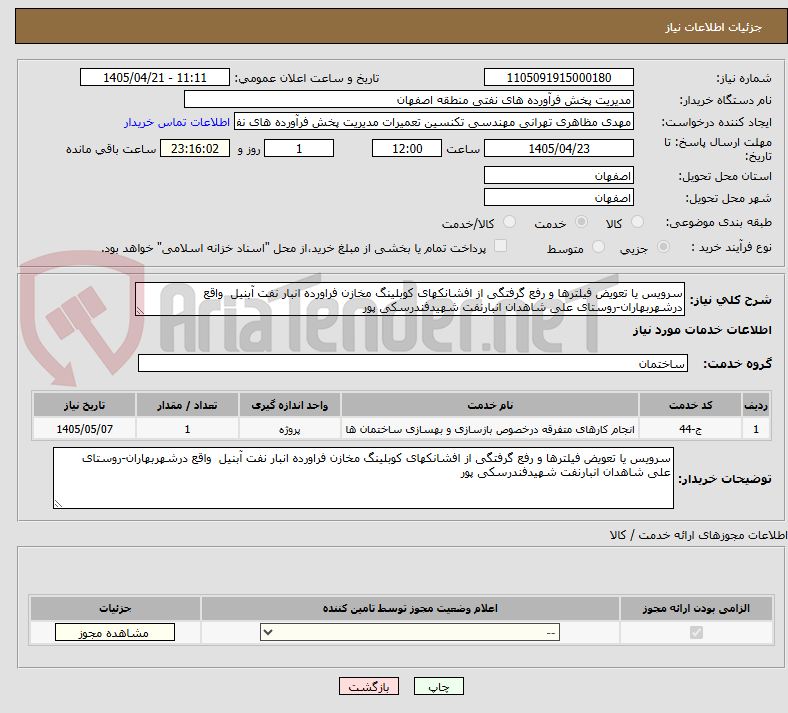788x713 pixels.
Task: Click the شرح کلی نیاز text area
Action: [410, 299]
